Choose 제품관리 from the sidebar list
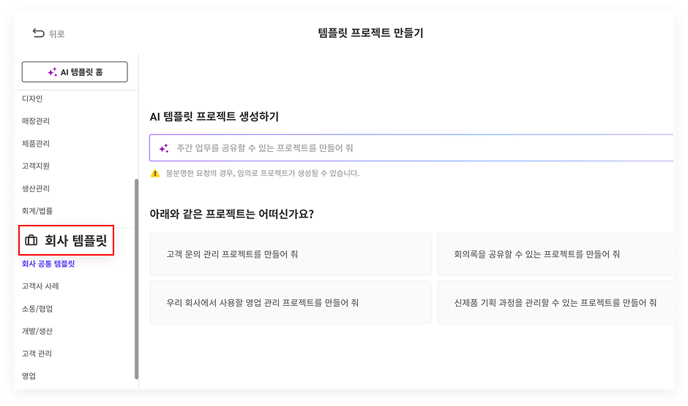Screen dimensions: 688x406 coord(36,144)
